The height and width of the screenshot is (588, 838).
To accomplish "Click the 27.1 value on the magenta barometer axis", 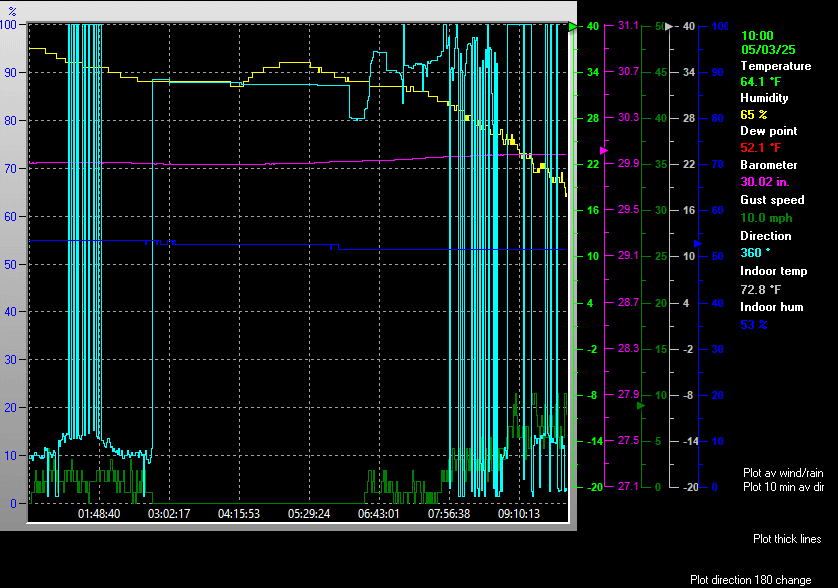I will click(628, 486).
